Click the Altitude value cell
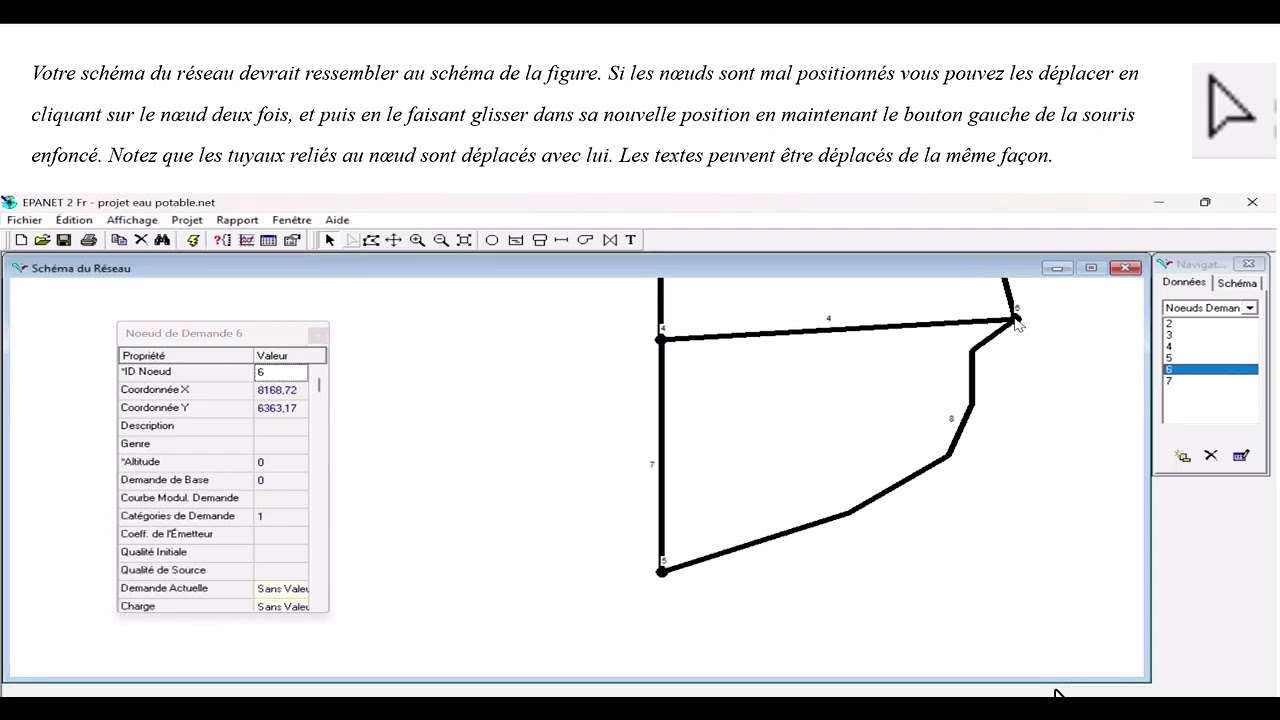 point(281,462)
